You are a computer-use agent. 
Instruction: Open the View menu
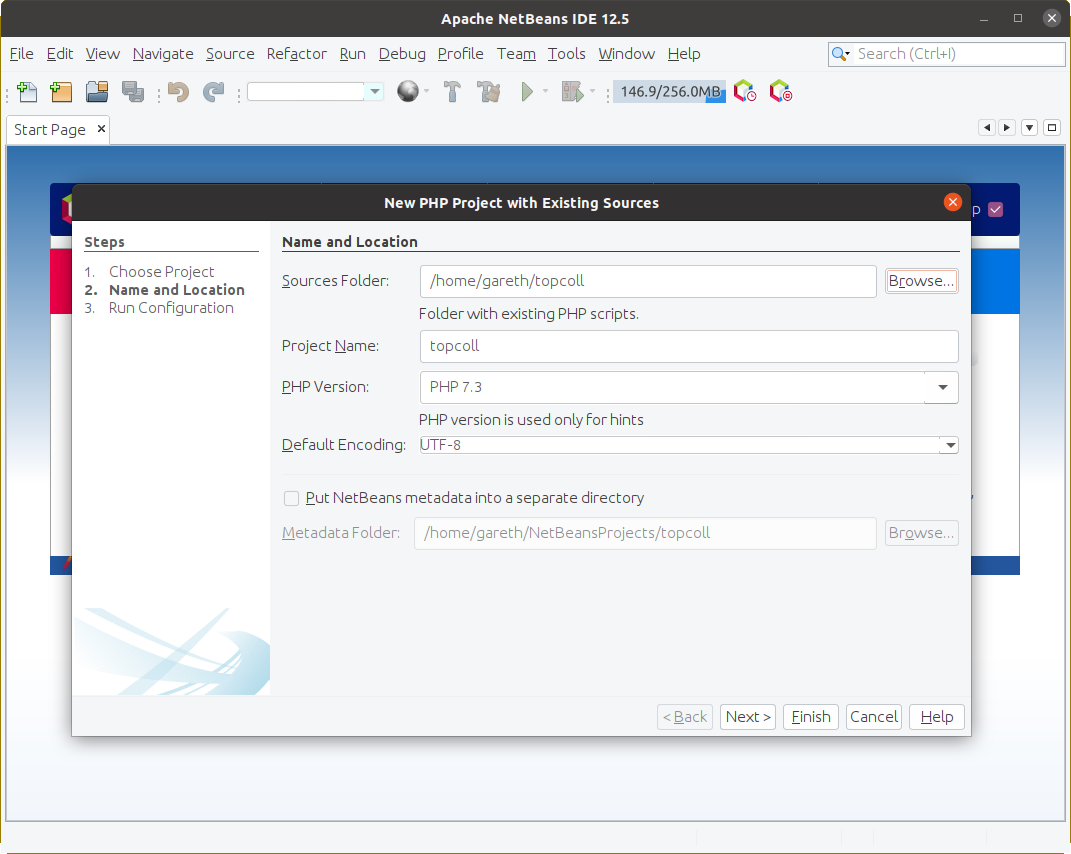coord(102,54)
